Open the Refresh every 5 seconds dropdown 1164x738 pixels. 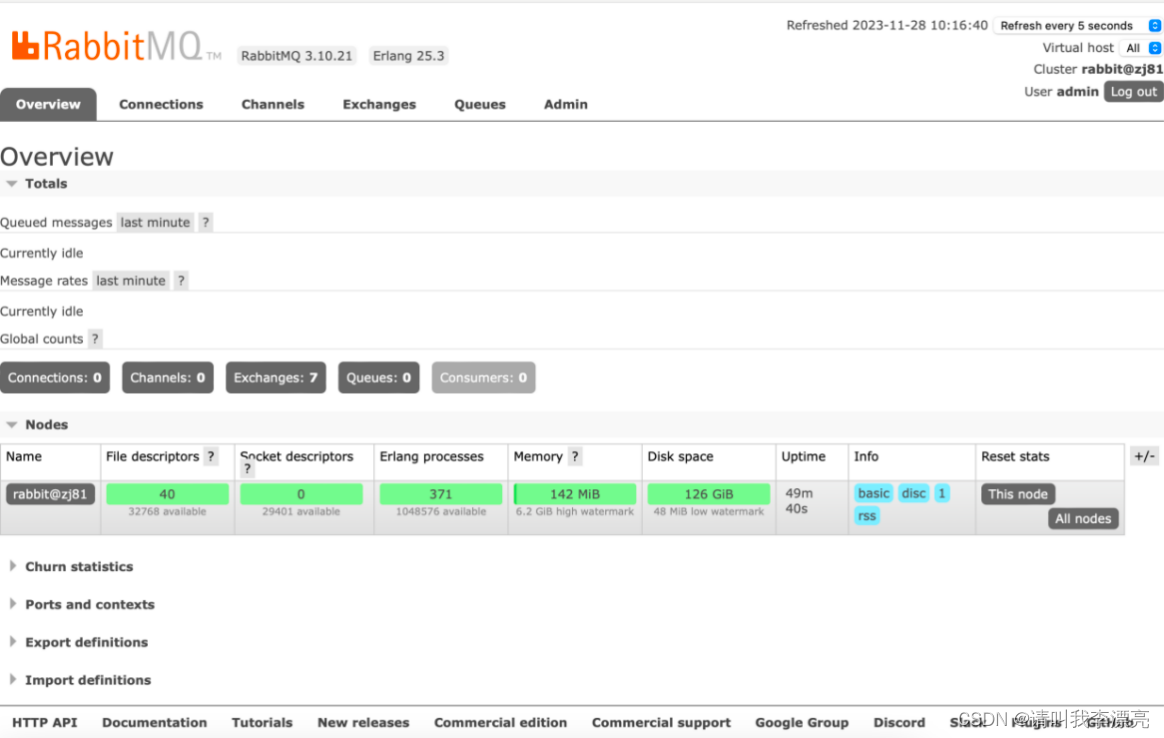tap(1078, 25)
